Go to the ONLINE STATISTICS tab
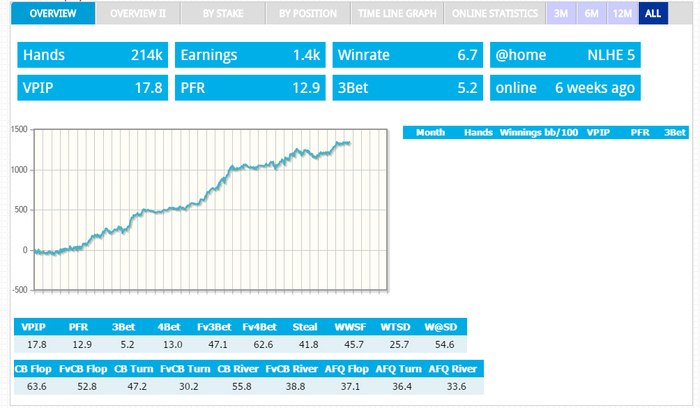 (495, 13)
